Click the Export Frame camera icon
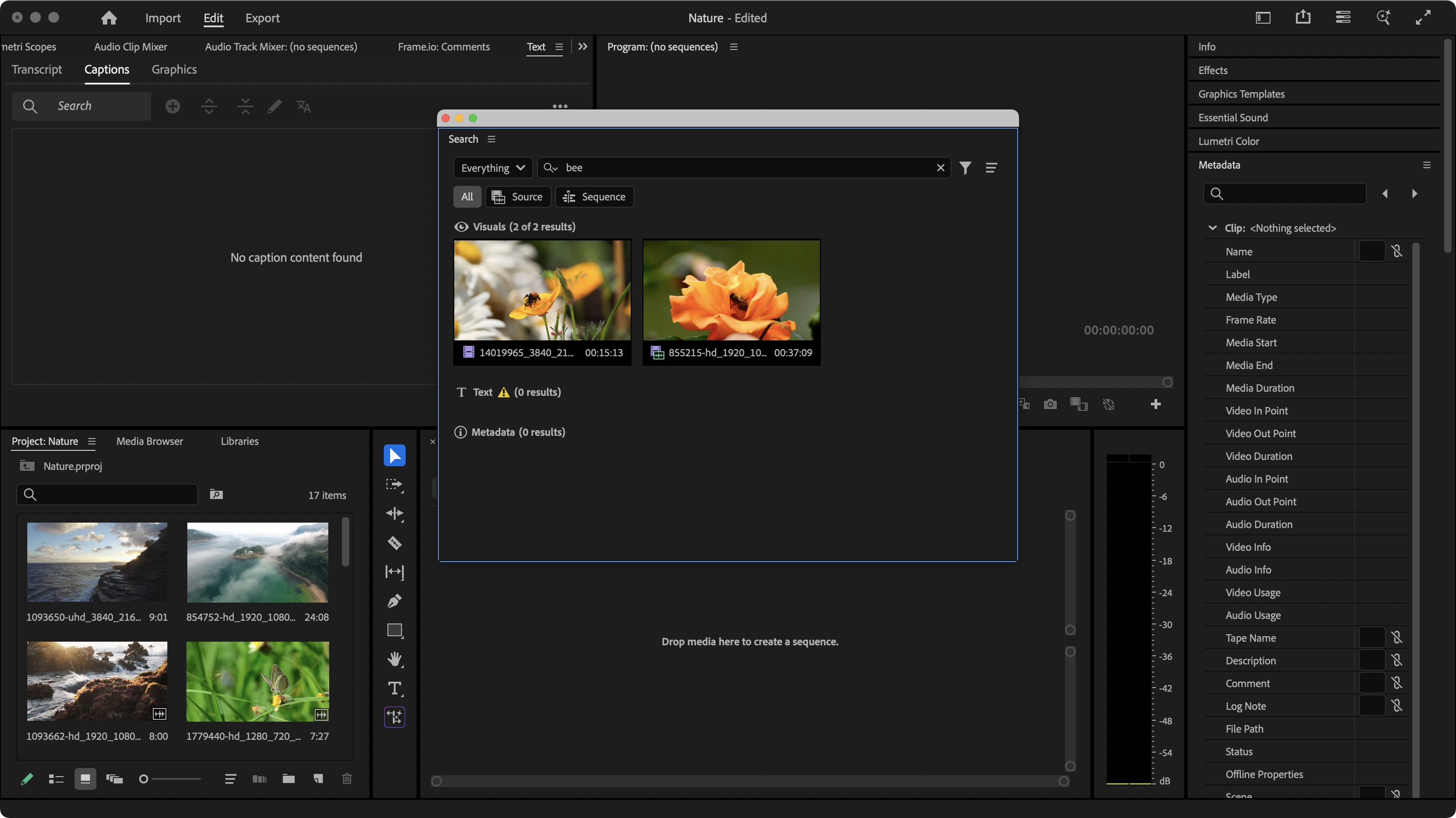This screenshot has height=818, width=1456. pyautogui.click(x=1050, y=404)
